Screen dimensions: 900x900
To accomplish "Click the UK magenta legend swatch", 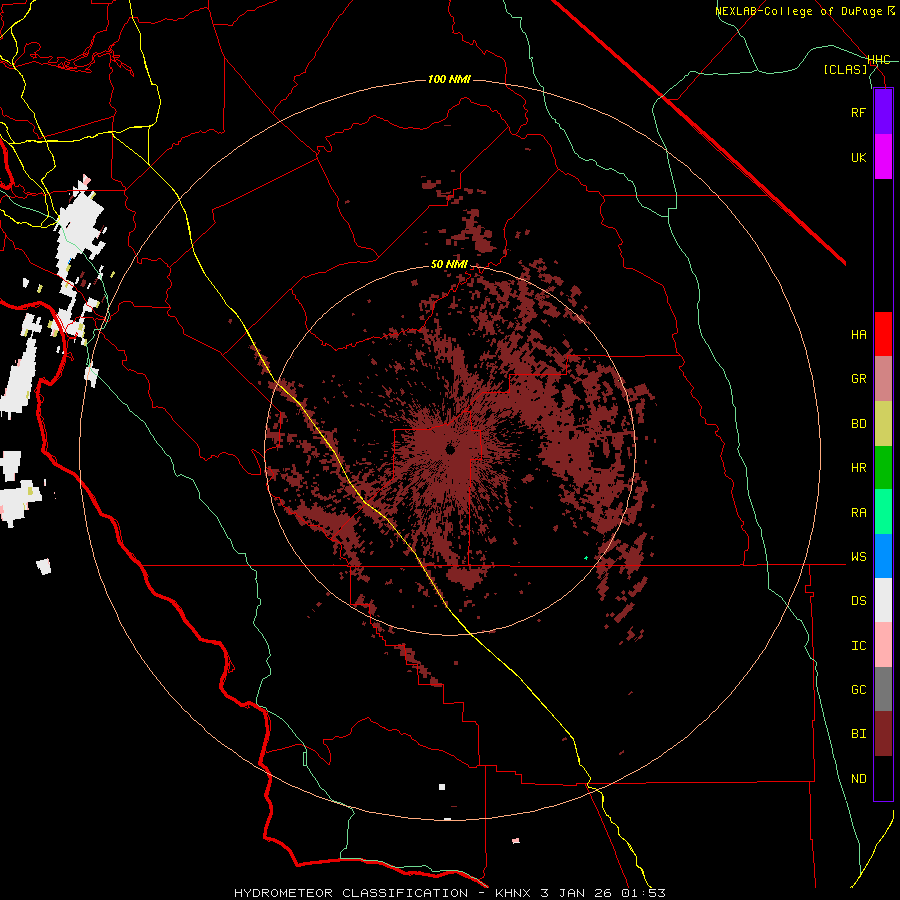I will pos(883,157).
